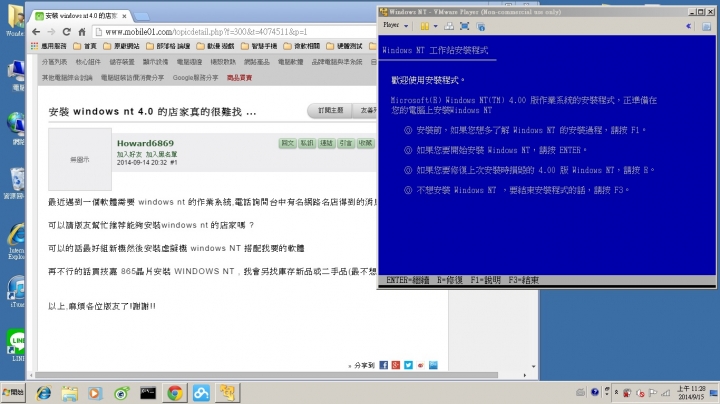Click the 分區列表 forum category link
The image size is (720, 404).
(54, 62)
